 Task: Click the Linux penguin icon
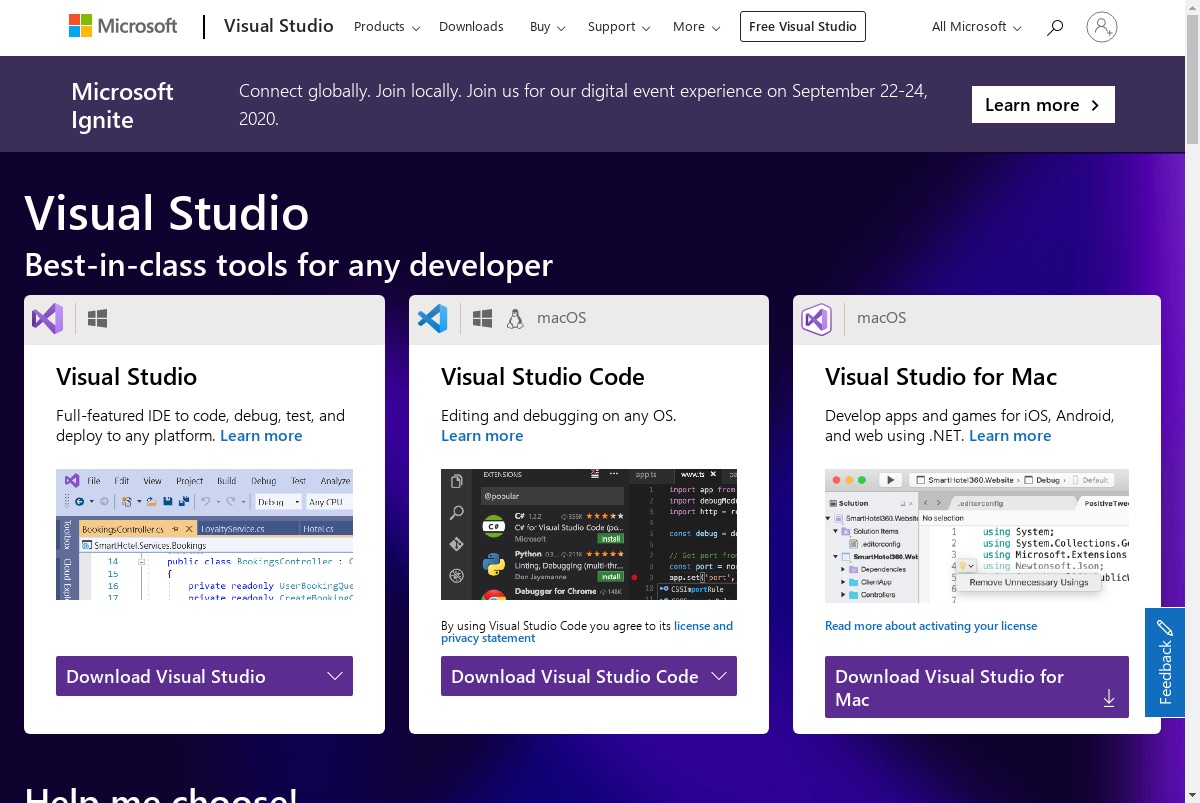pyautogui.click(x=515, y=319)
